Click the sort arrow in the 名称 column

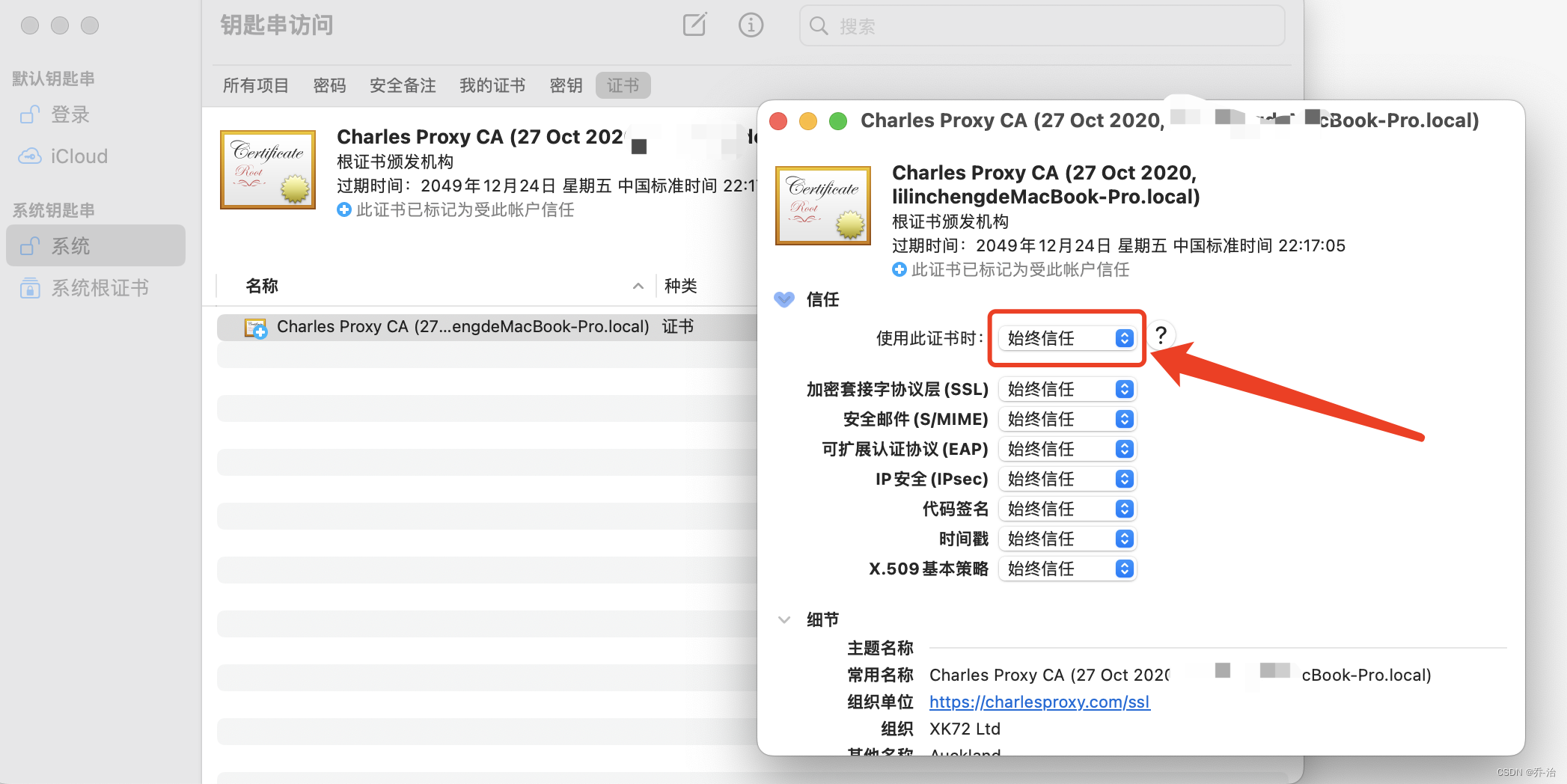pos(638,286)
